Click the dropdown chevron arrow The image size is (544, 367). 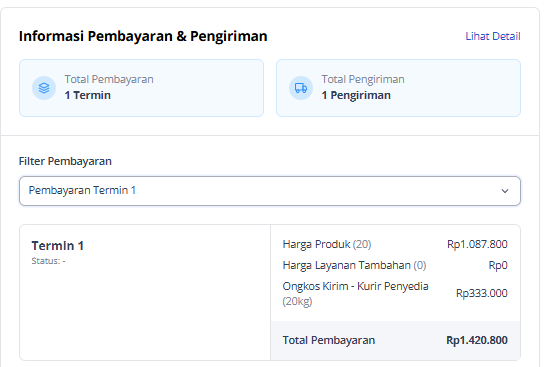(505, 191)
